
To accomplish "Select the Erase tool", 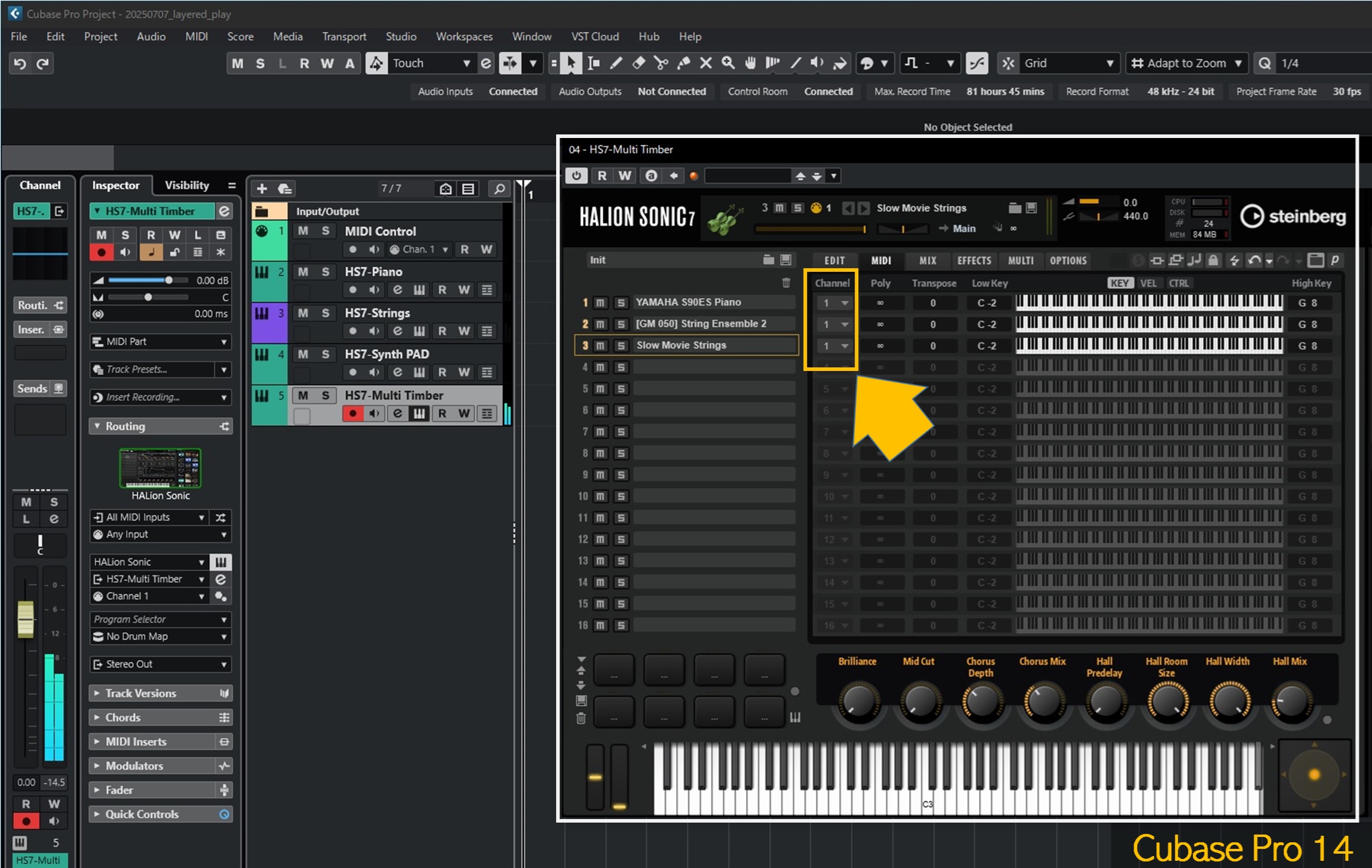I will click(x=639, y=63).
